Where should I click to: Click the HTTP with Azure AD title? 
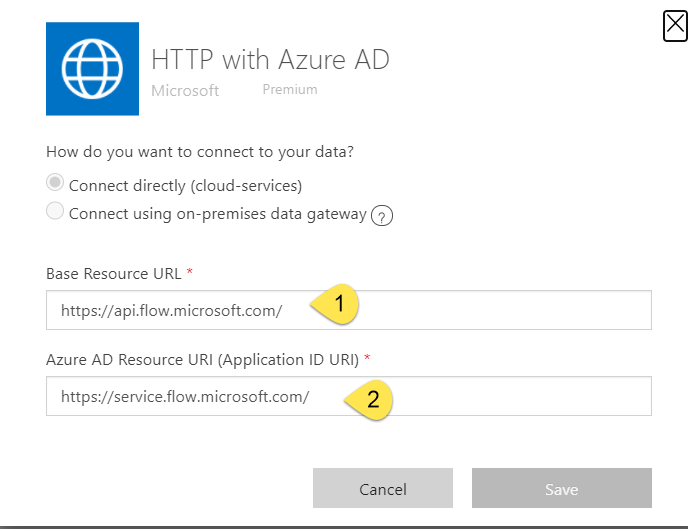click(x=269, y=60)
